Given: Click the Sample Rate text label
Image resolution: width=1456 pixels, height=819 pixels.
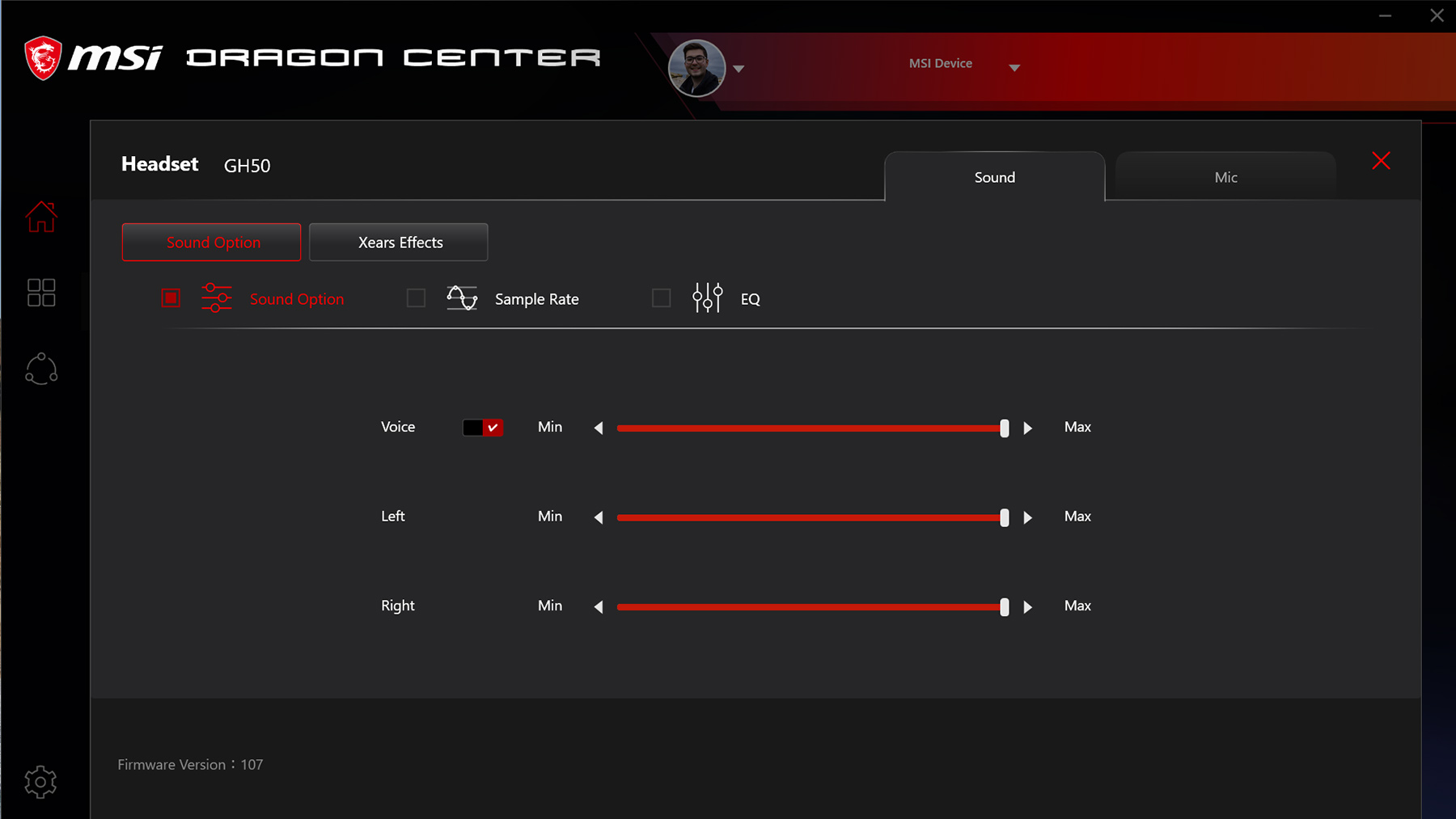Looking at the screenshot, I should [x=537, y=299].
